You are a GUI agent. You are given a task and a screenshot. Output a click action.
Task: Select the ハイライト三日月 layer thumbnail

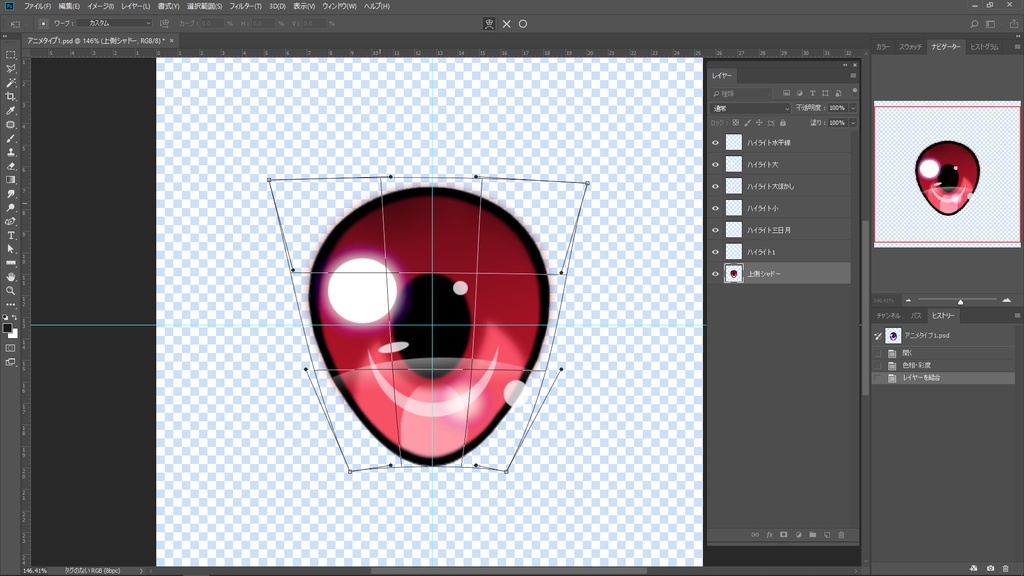coord(734,230)
